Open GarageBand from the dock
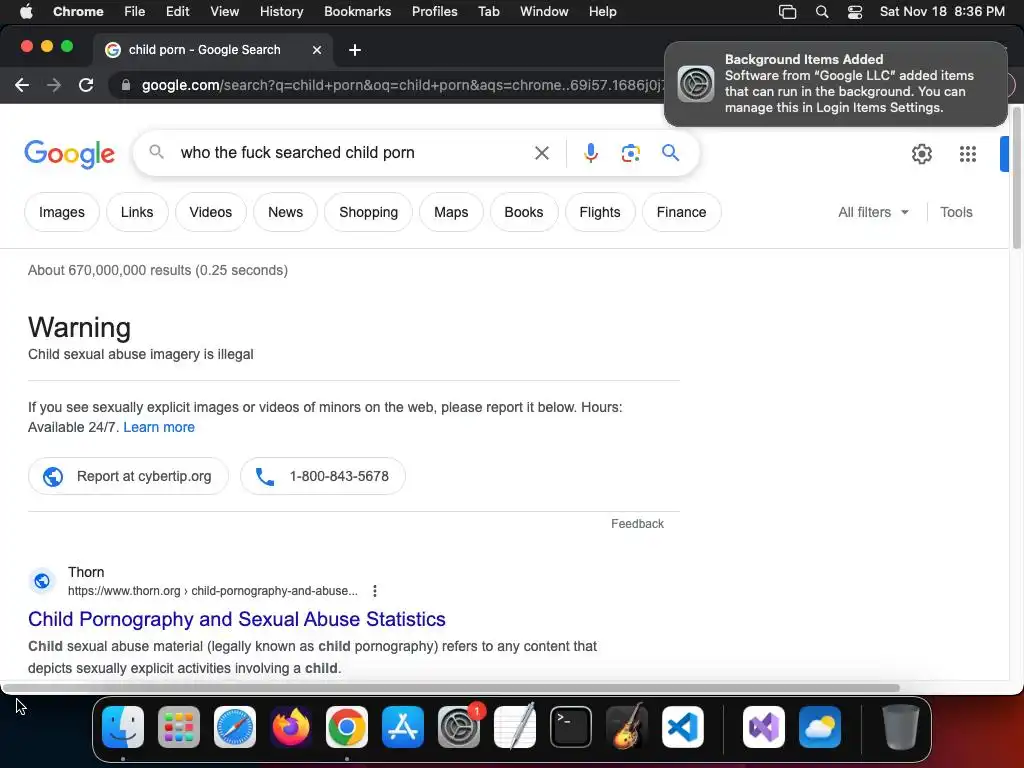 point(627,727)
